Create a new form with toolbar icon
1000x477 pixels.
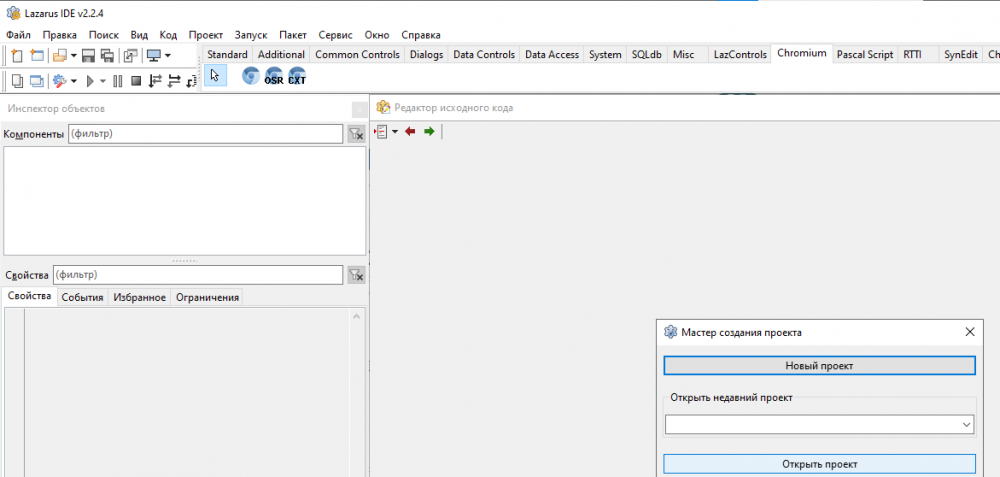point(37,55)
